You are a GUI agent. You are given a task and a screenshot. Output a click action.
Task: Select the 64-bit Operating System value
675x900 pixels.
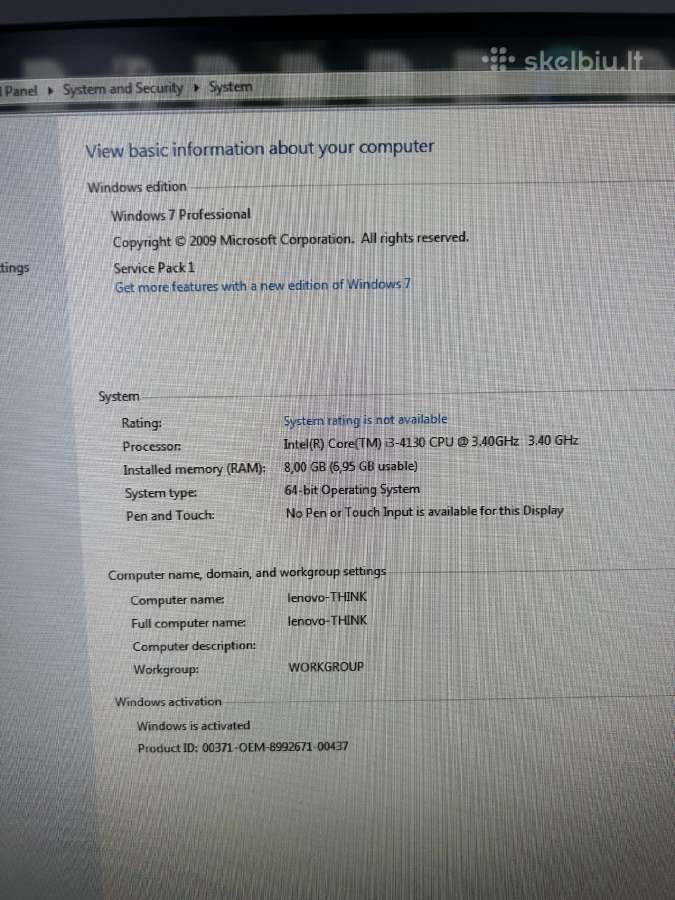352,490
